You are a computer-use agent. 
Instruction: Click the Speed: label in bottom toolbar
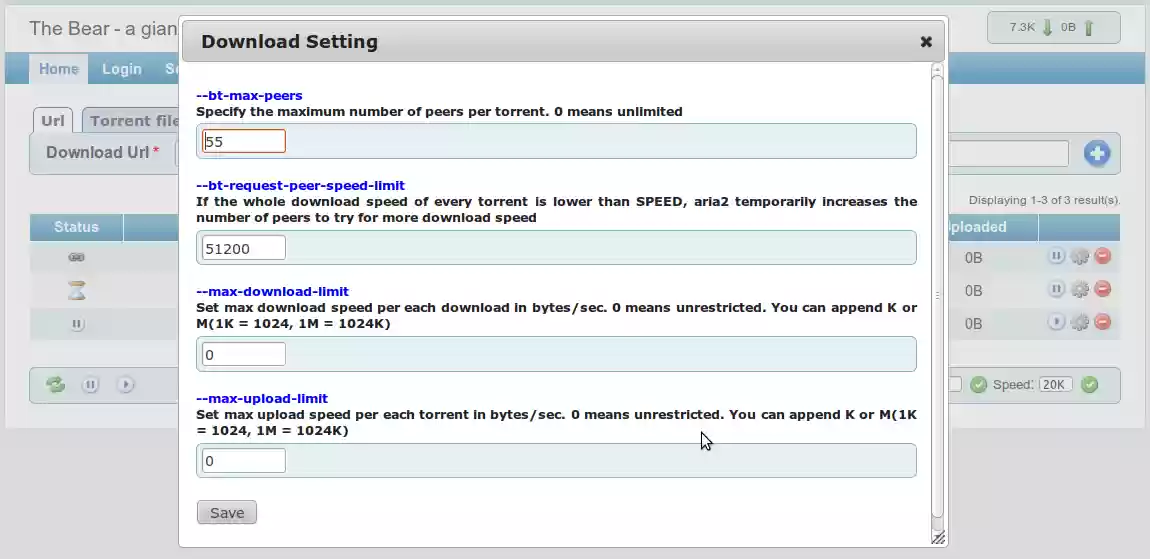click(1013, 384)
